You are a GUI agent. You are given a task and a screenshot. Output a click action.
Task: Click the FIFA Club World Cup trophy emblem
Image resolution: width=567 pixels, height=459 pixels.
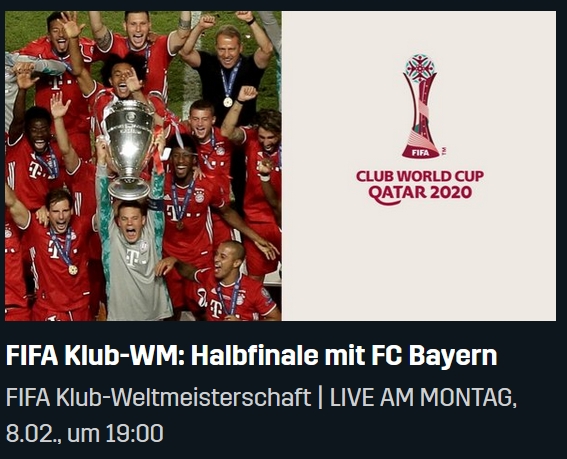[420, 106]
